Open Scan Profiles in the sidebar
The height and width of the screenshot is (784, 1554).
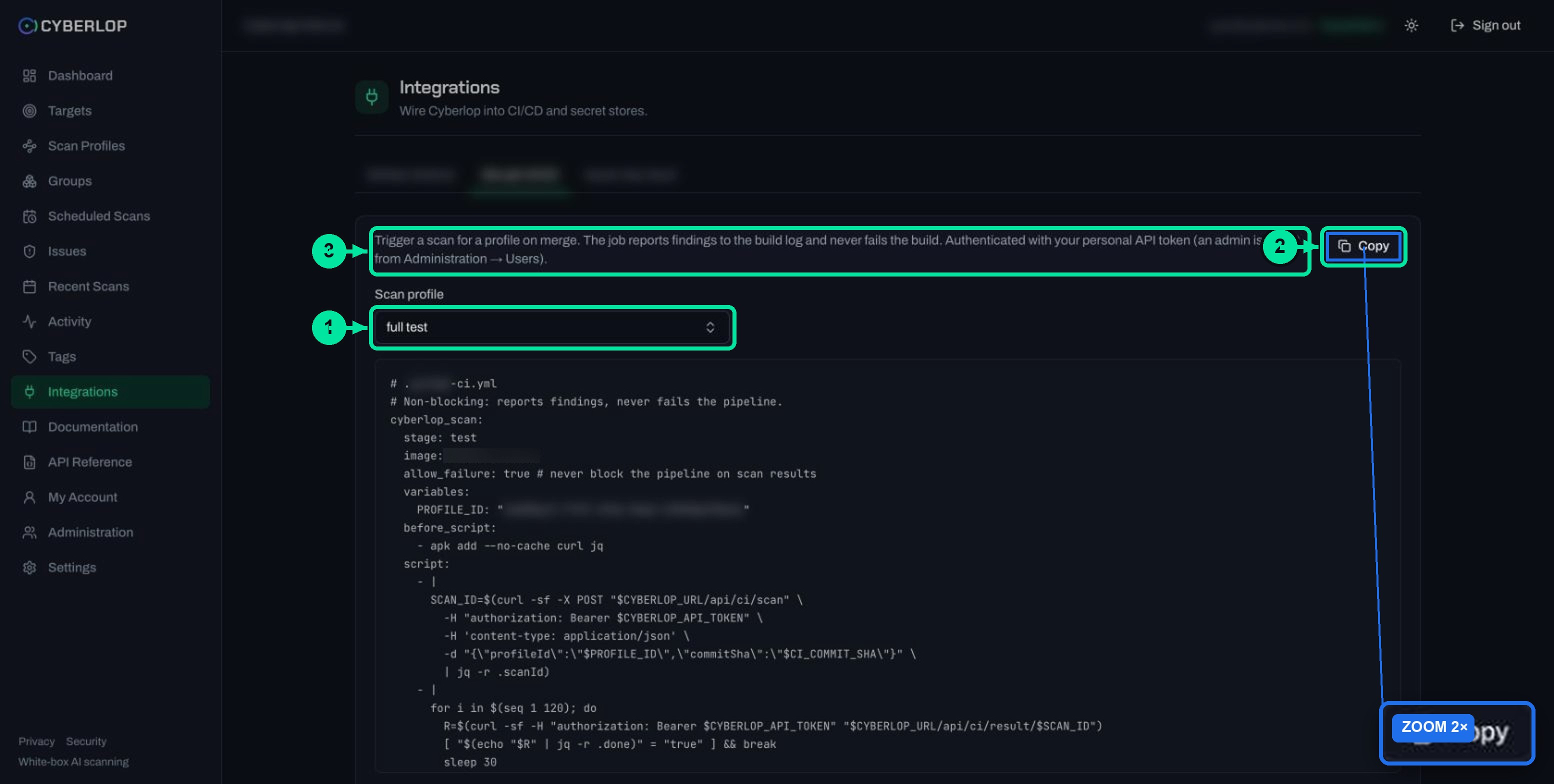(110, 145)
